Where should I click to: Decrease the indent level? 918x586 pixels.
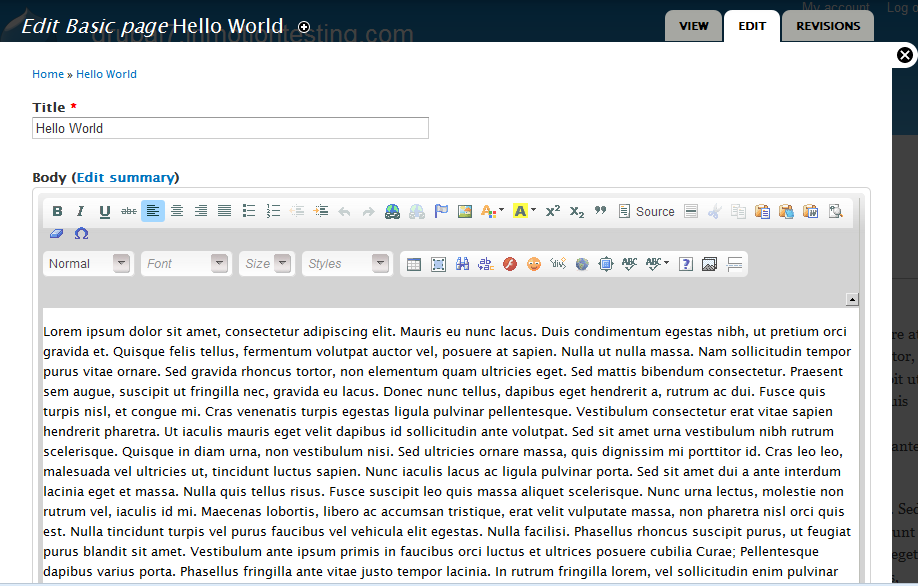[x=297, y=211]
